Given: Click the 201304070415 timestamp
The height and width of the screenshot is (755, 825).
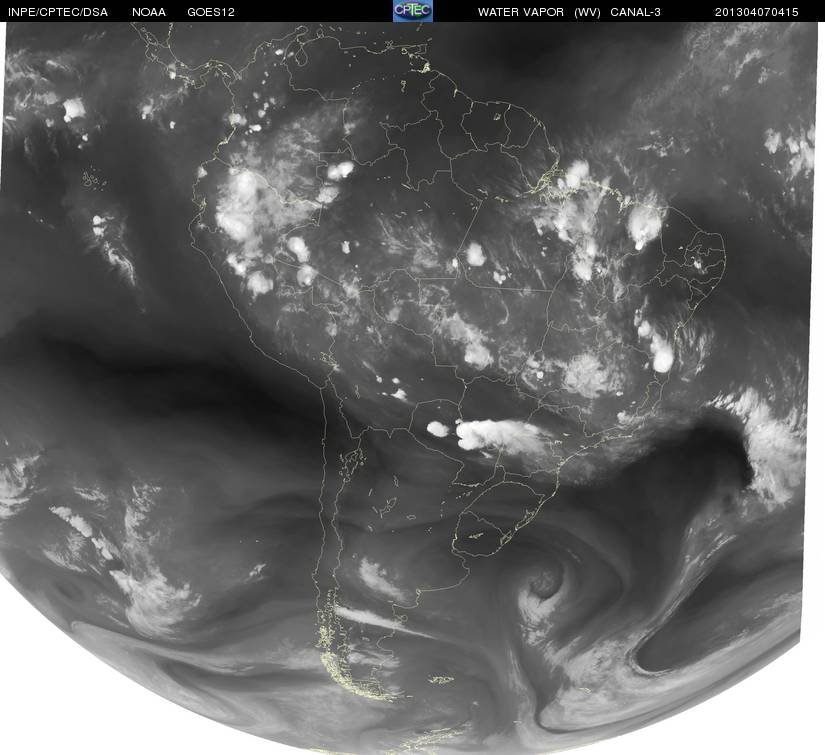Looking at the screenshot, I should (757, 12).
